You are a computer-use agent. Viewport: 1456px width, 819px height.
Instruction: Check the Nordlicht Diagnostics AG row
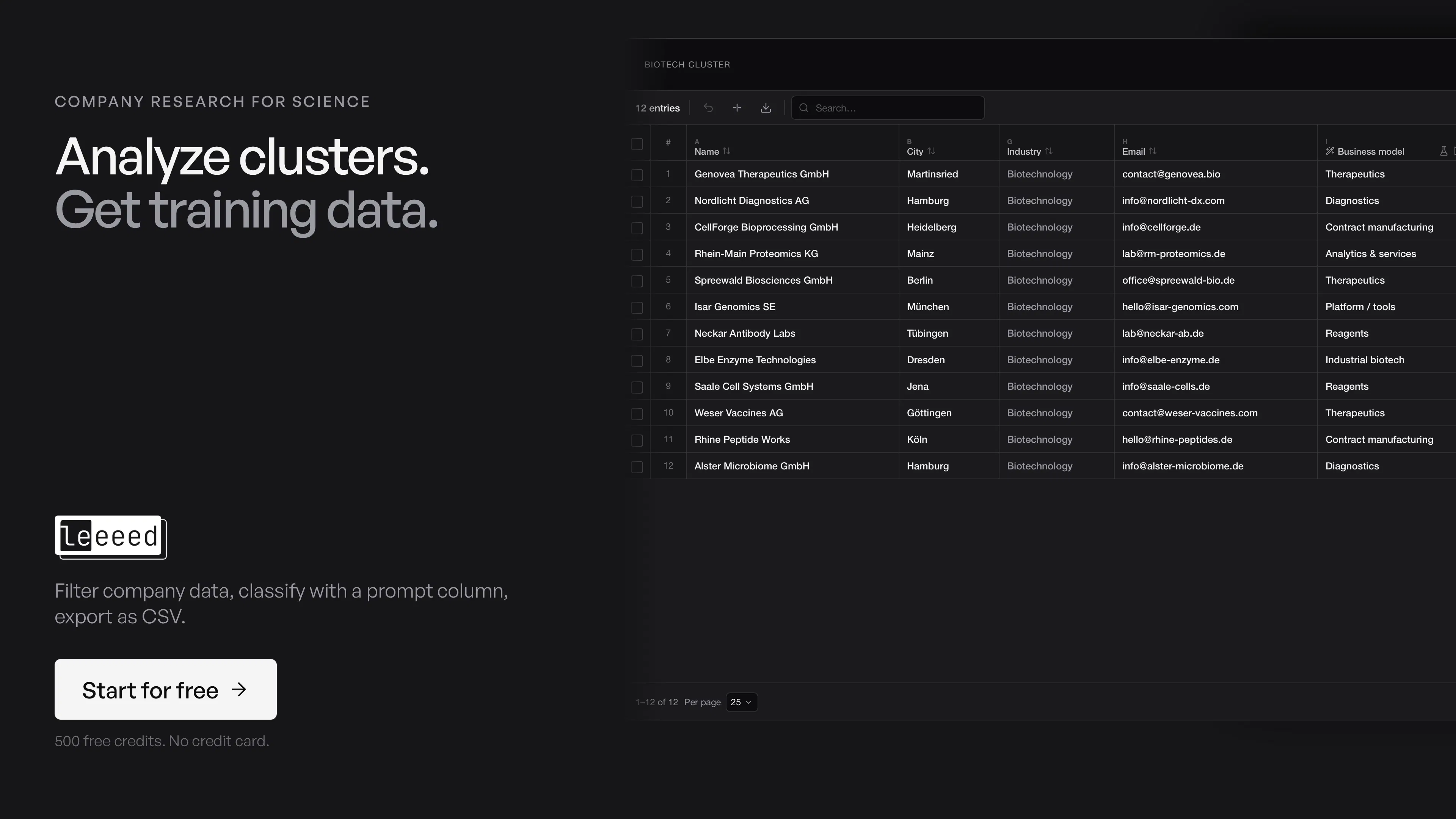coord(637,202)
